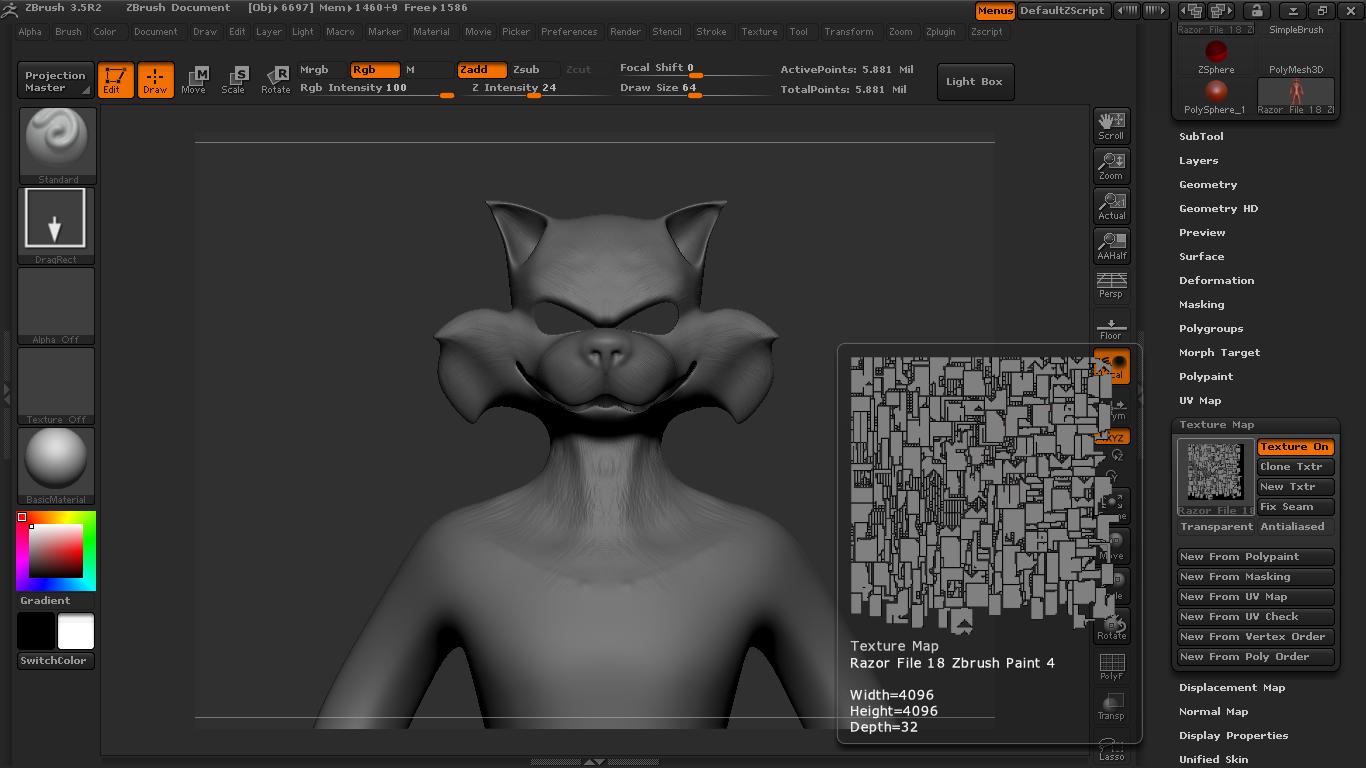Screen dimensions: 1366x768
Task: Click the right shelf Rotate button
Action: (x=1112, y=626)
